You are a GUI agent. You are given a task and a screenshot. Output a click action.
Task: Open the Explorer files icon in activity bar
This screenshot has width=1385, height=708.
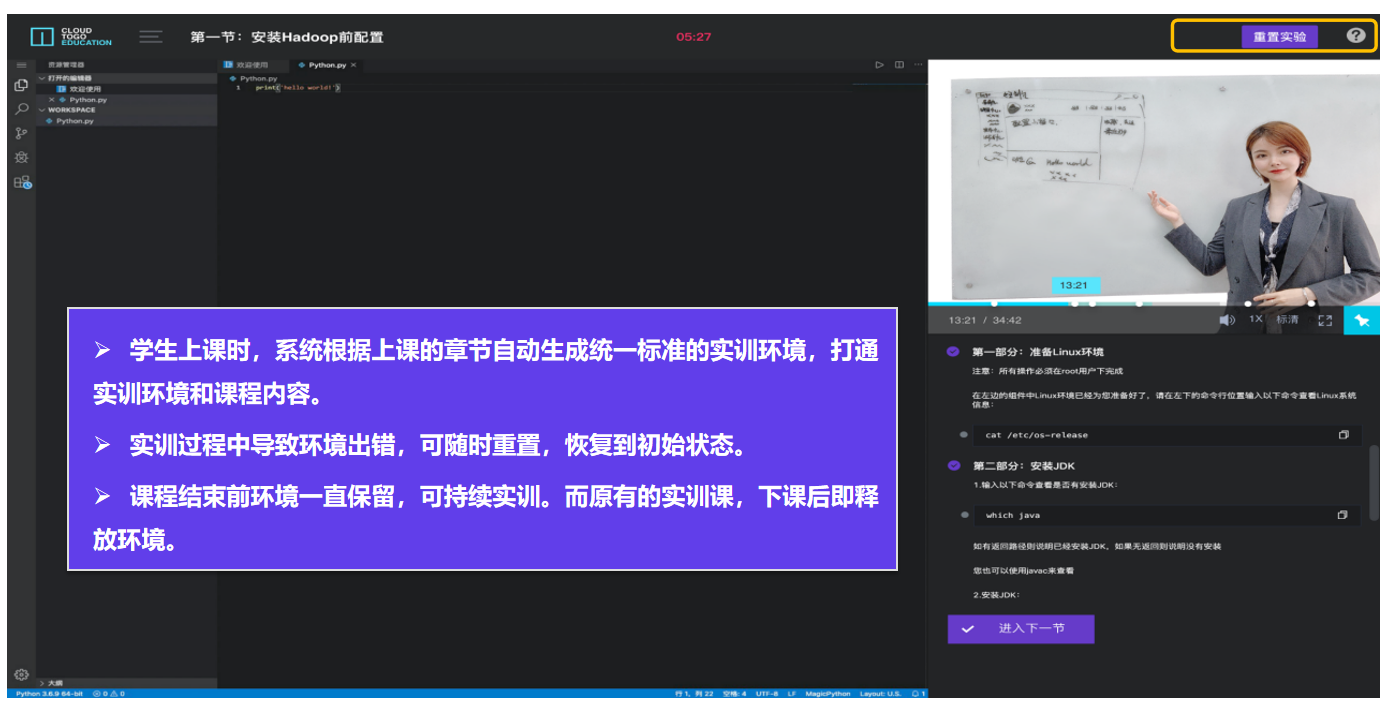pyautogui.click(x=21, y=86)
